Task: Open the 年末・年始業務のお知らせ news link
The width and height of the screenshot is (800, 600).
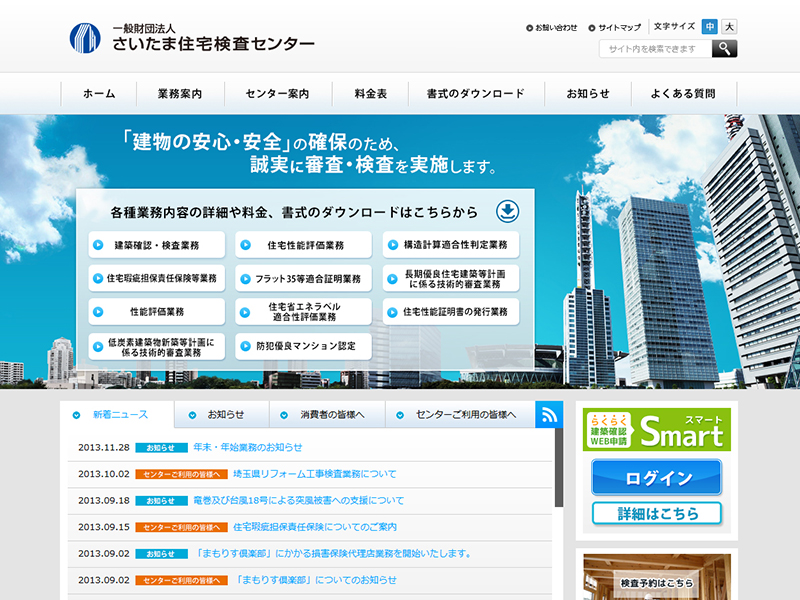Action: pos(247,447)
